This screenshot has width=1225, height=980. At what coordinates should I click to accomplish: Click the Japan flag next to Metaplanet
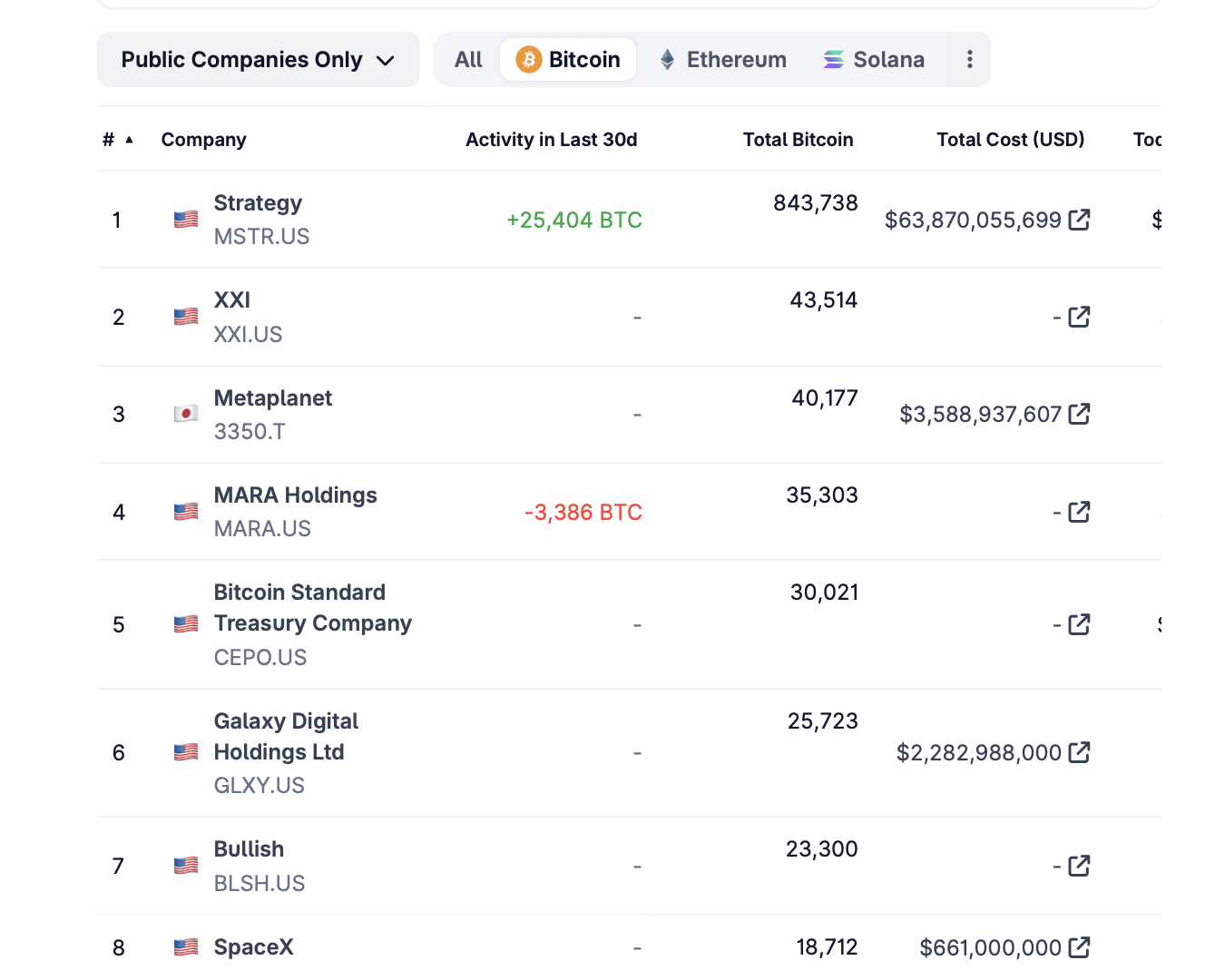click(186, 414)
